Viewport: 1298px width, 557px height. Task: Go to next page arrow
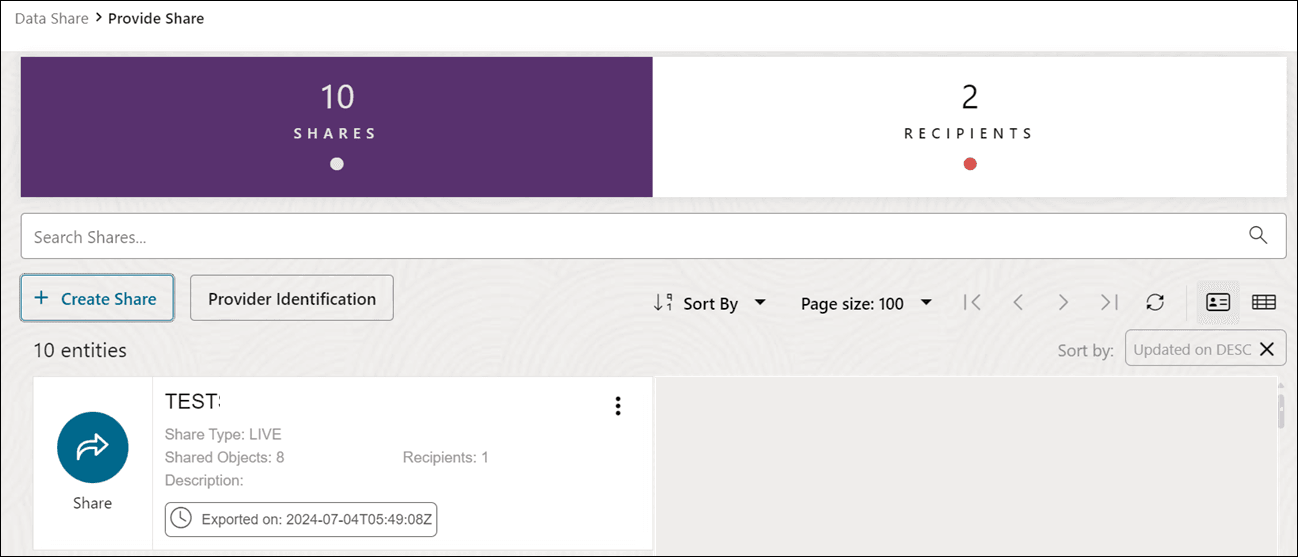click(1063, 303)
